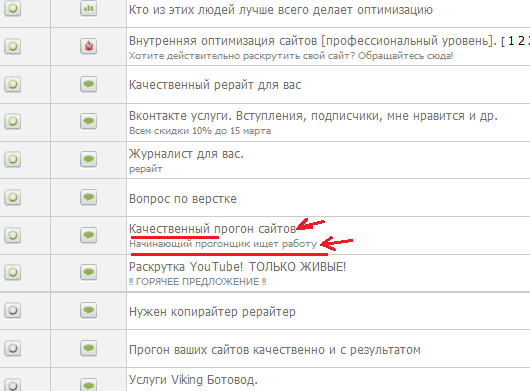530x391 pixels.
Task: Click speech bubble icon for 'Нужен копирайтер рерайтер'
Action: [89, 310]
